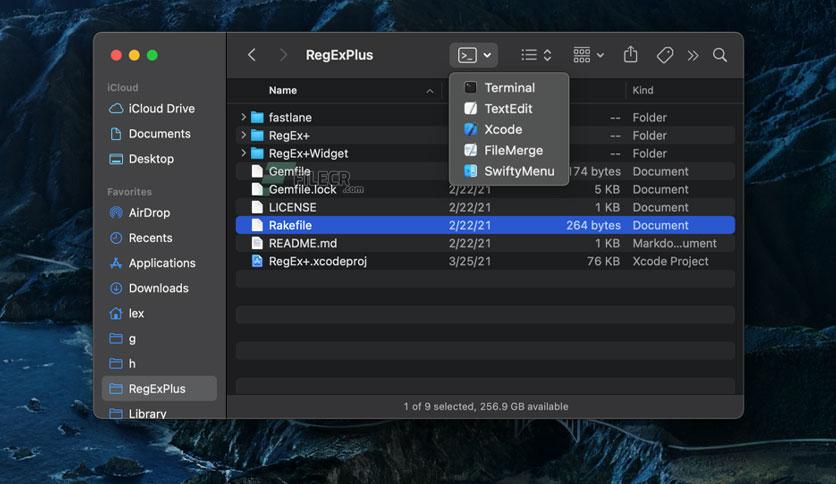Open iCloud Drive in sidebar
Screen dimensions: 836x484
tap(159, 109)
